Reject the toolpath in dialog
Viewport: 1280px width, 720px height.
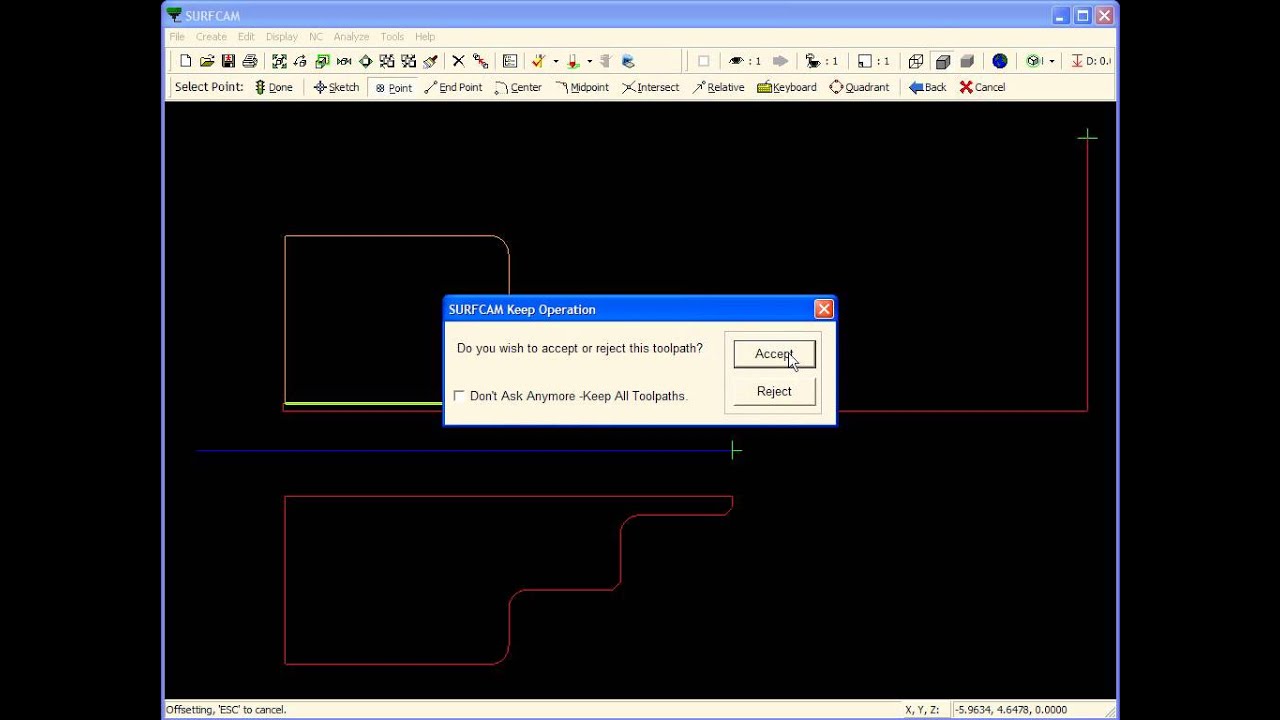point(774,391)
